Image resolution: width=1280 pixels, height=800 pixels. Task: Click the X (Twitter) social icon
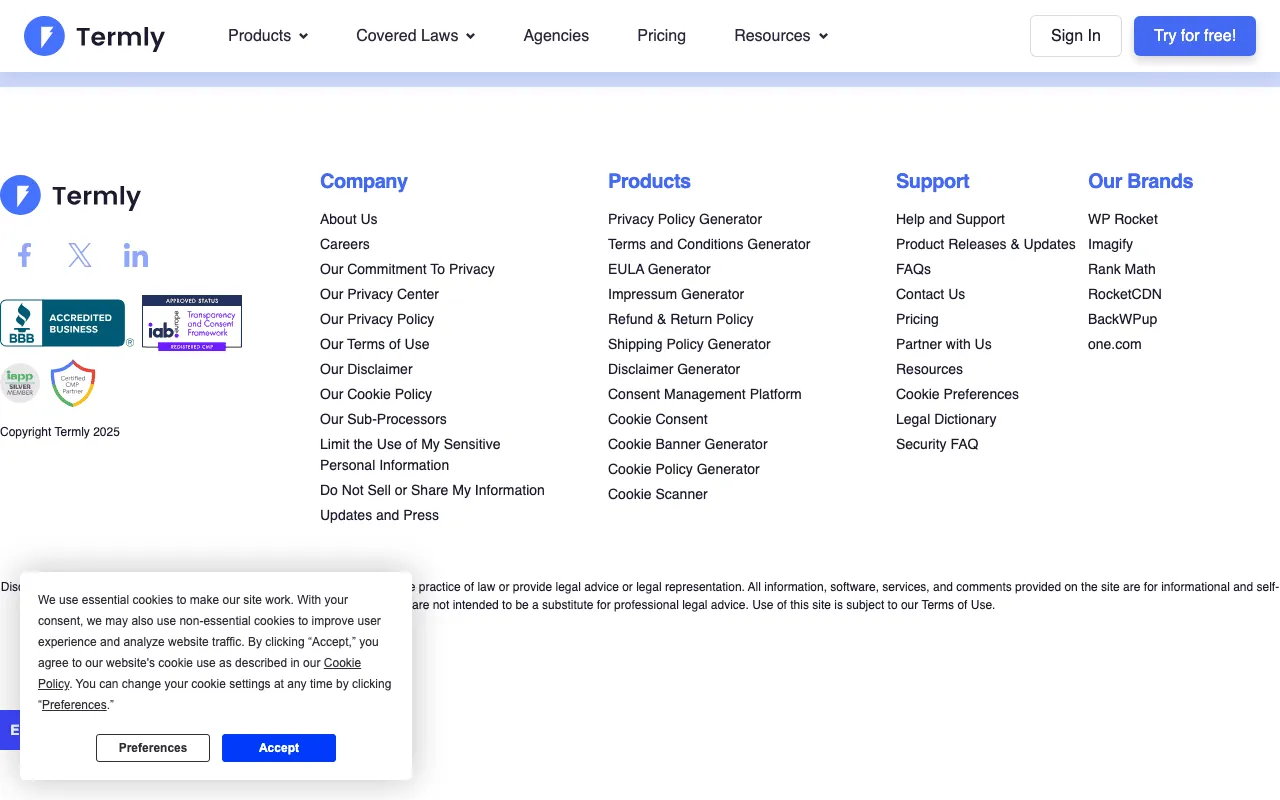click(80, 254)
